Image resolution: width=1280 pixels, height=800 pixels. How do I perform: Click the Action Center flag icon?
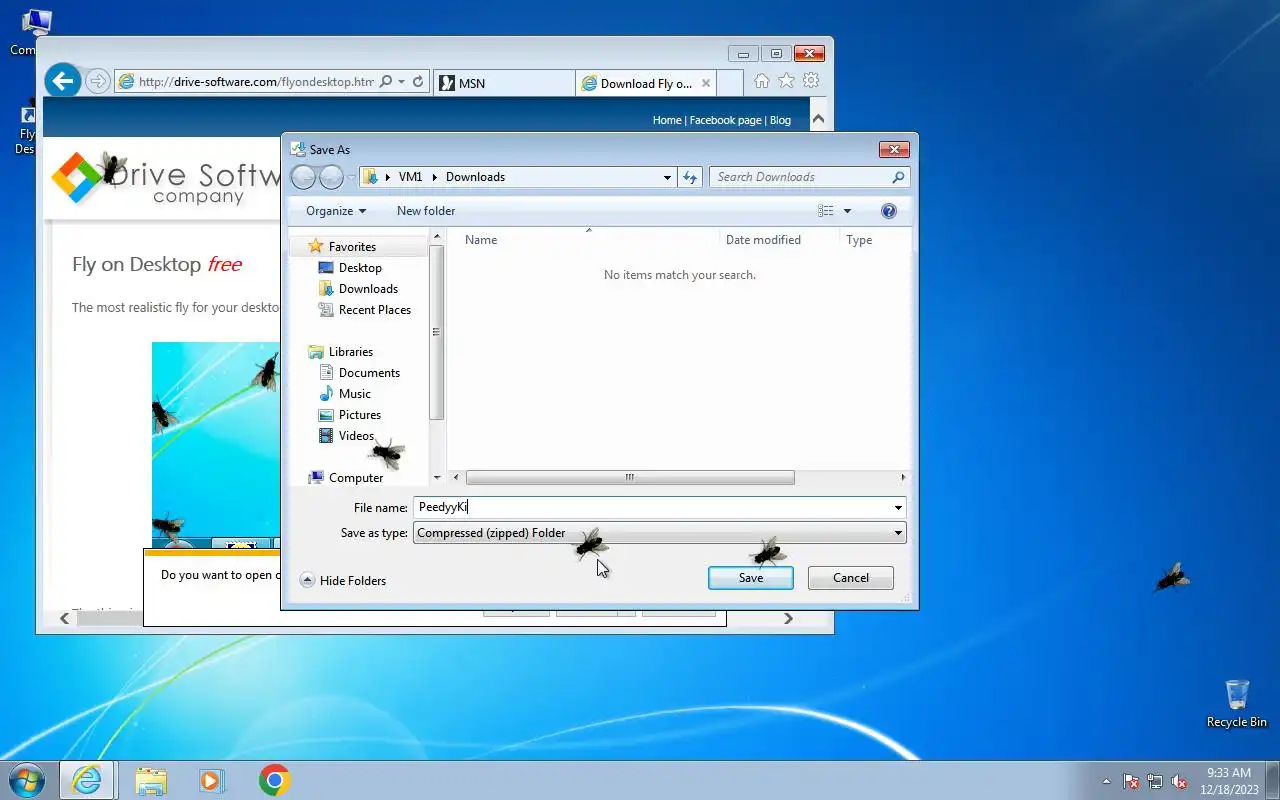click(x=1131, y=782)
